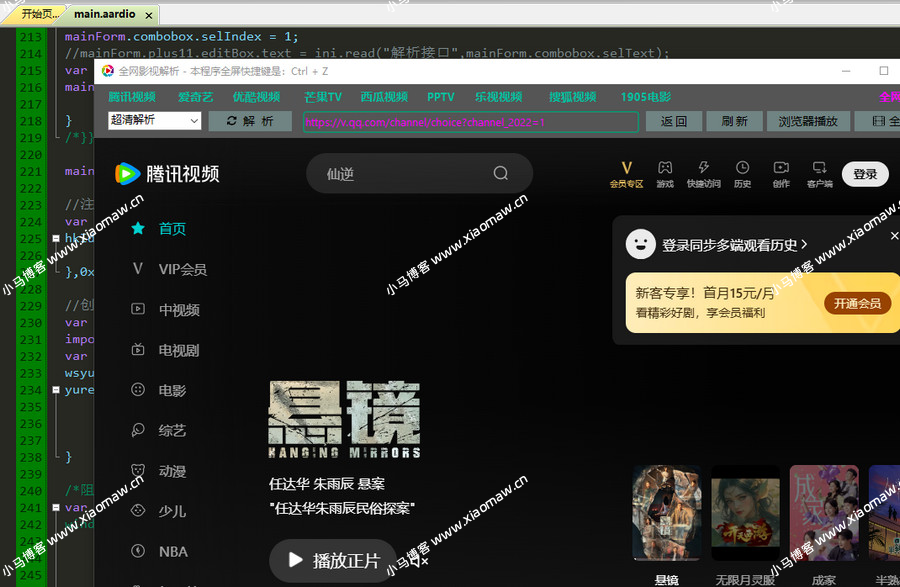The image size is (900, 587).
Task: Click code line number 213
Action: point(30,37)
